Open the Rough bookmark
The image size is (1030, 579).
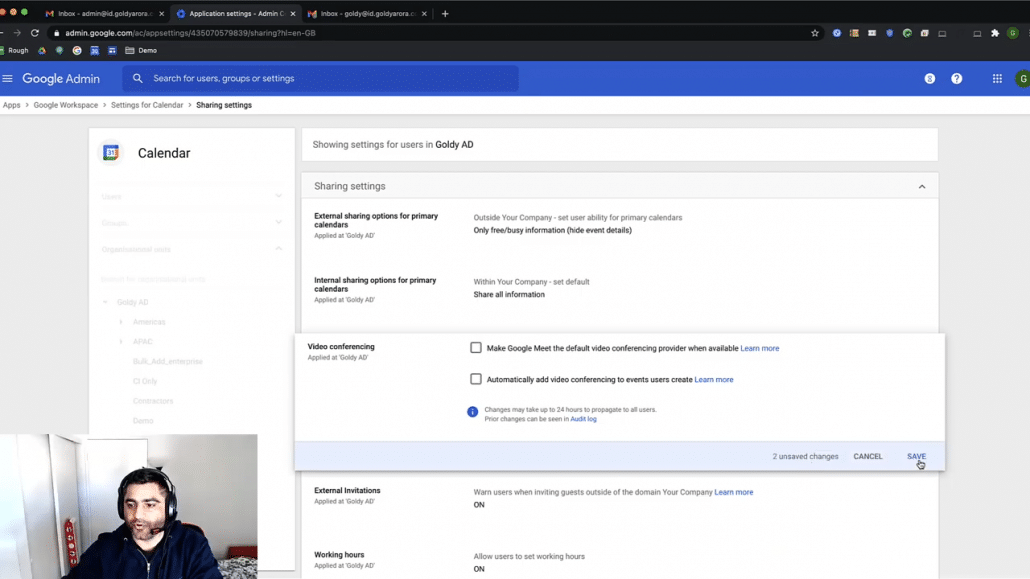[x=14, y=51]
